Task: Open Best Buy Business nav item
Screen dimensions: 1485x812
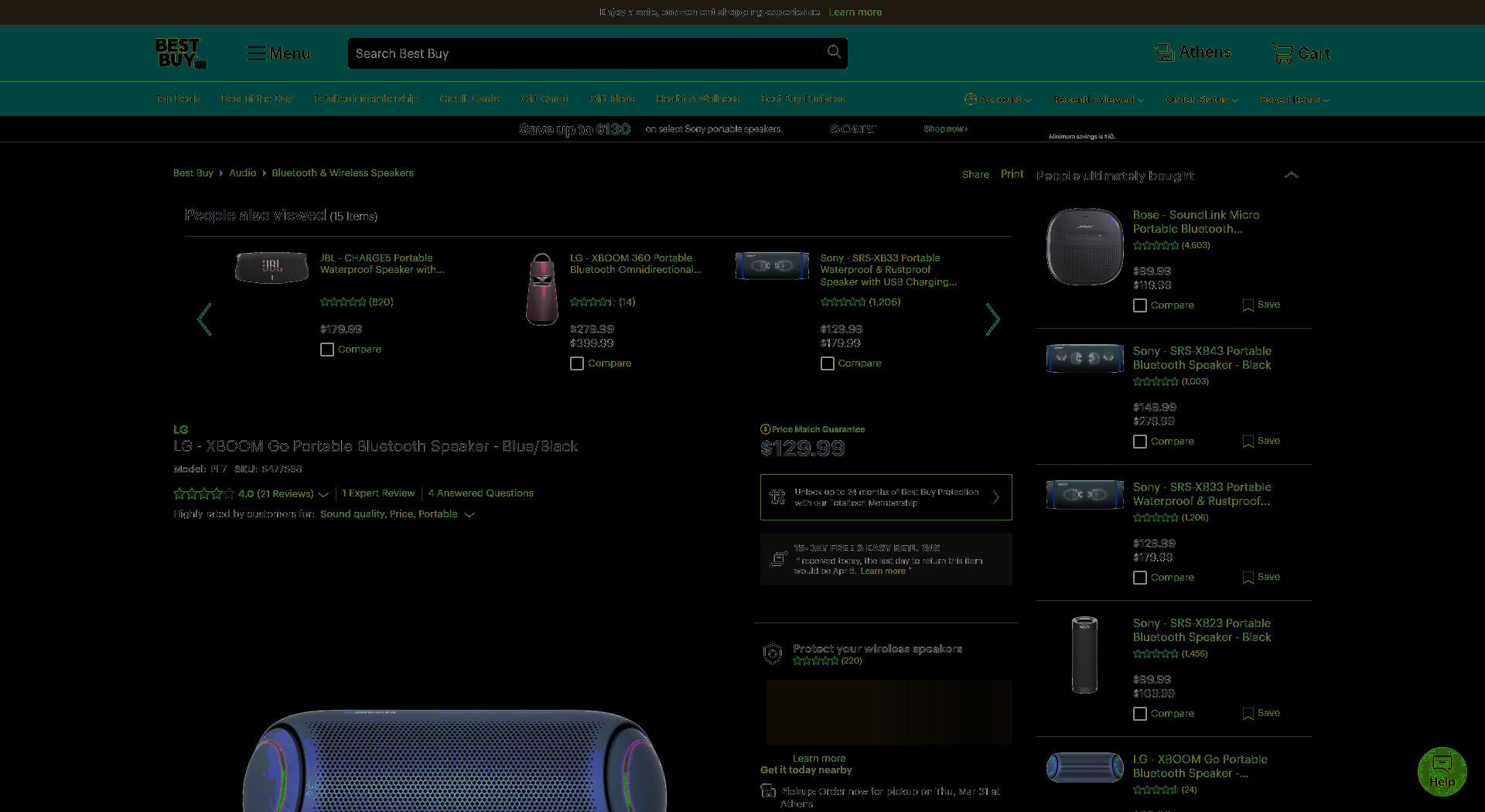Action: pyautogui.click(x=803, y=99)
